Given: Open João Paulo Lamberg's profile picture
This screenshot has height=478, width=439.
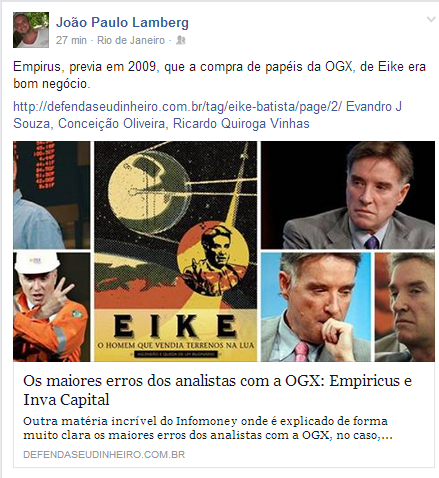Looking at the screenshot, I should tap(31, 30).
